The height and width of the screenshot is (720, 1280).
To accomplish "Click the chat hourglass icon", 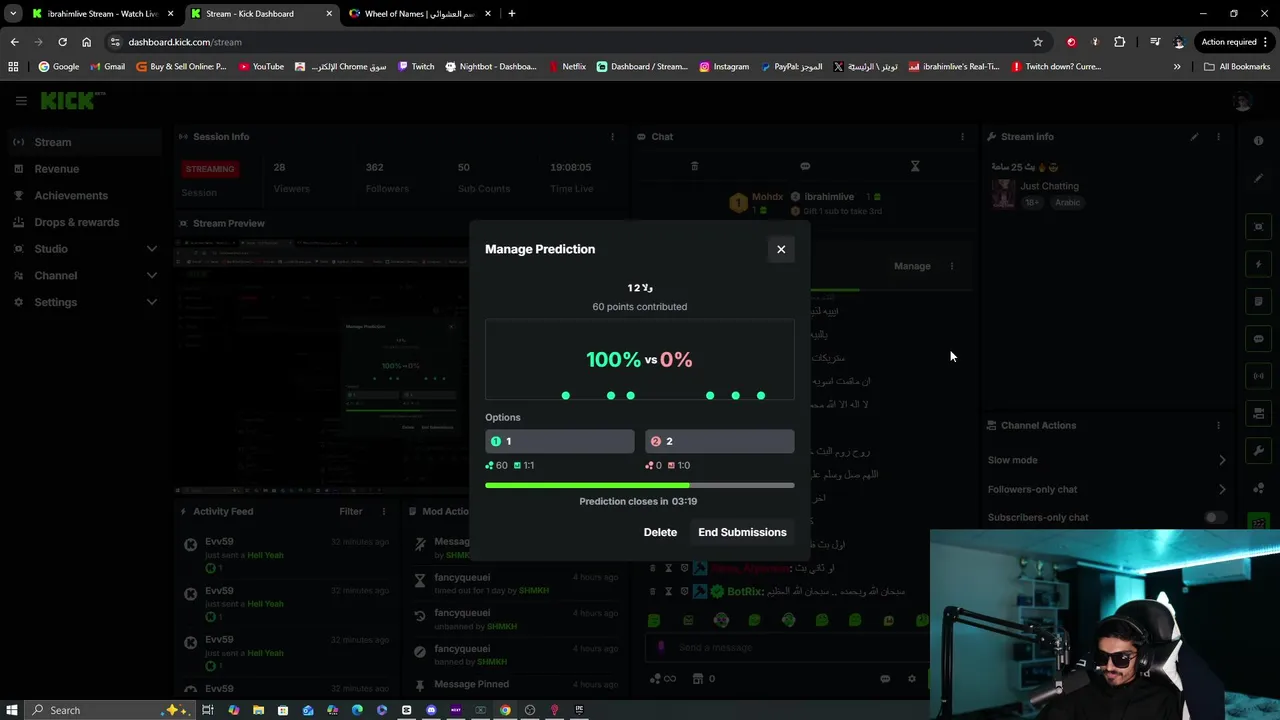I will tap(914, 166).
